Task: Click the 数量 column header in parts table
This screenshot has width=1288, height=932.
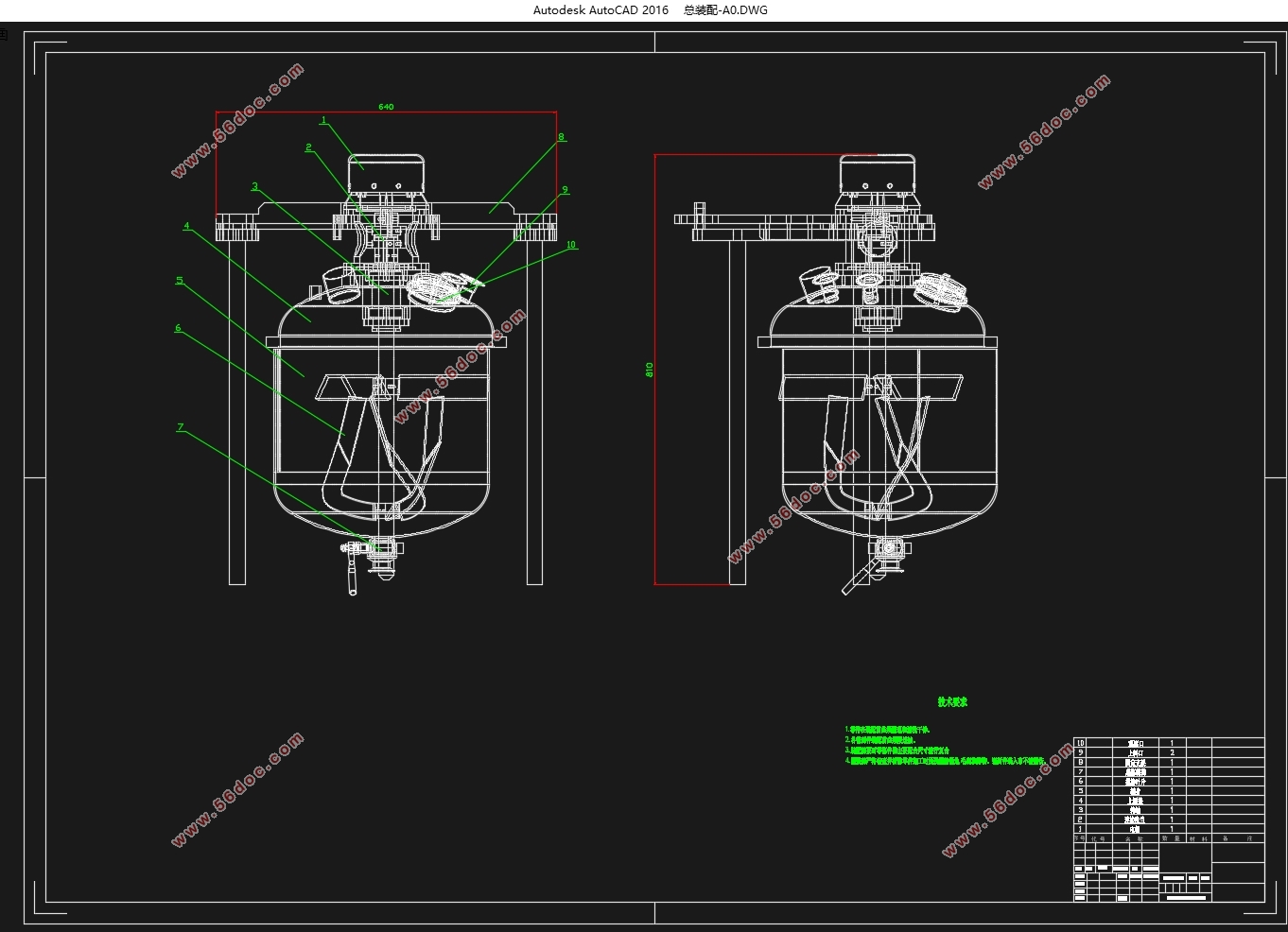Action: pos(1171,838)
